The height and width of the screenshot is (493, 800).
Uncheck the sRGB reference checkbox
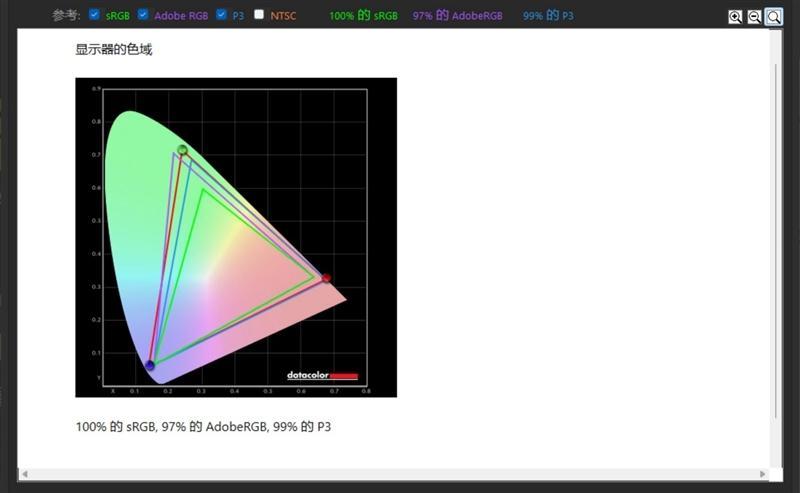click(x=95, y=15)
